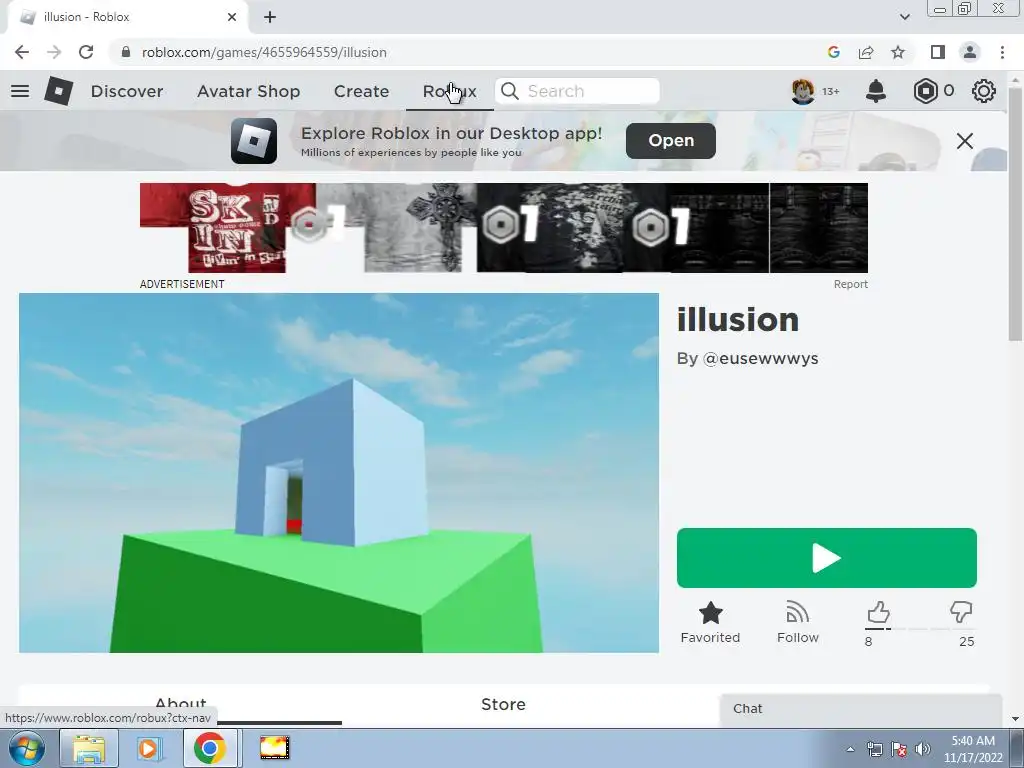The width and height of the screenshot is (1024, 768).
Task: Open the settings gear icon
Action: [984, 91]
